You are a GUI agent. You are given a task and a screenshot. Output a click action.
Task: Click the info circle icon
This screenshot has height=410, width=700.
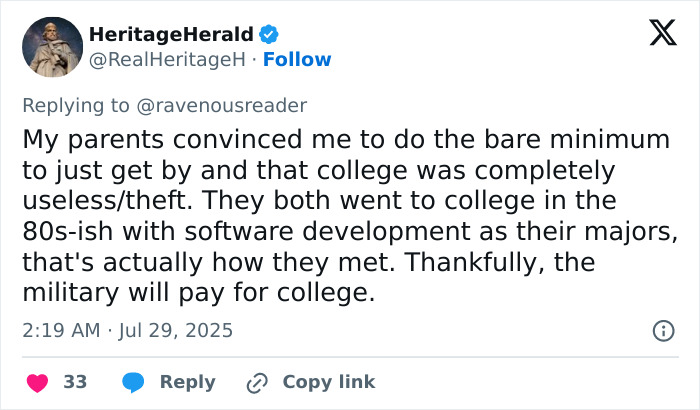pyautogui.click(x=662, y=329)
